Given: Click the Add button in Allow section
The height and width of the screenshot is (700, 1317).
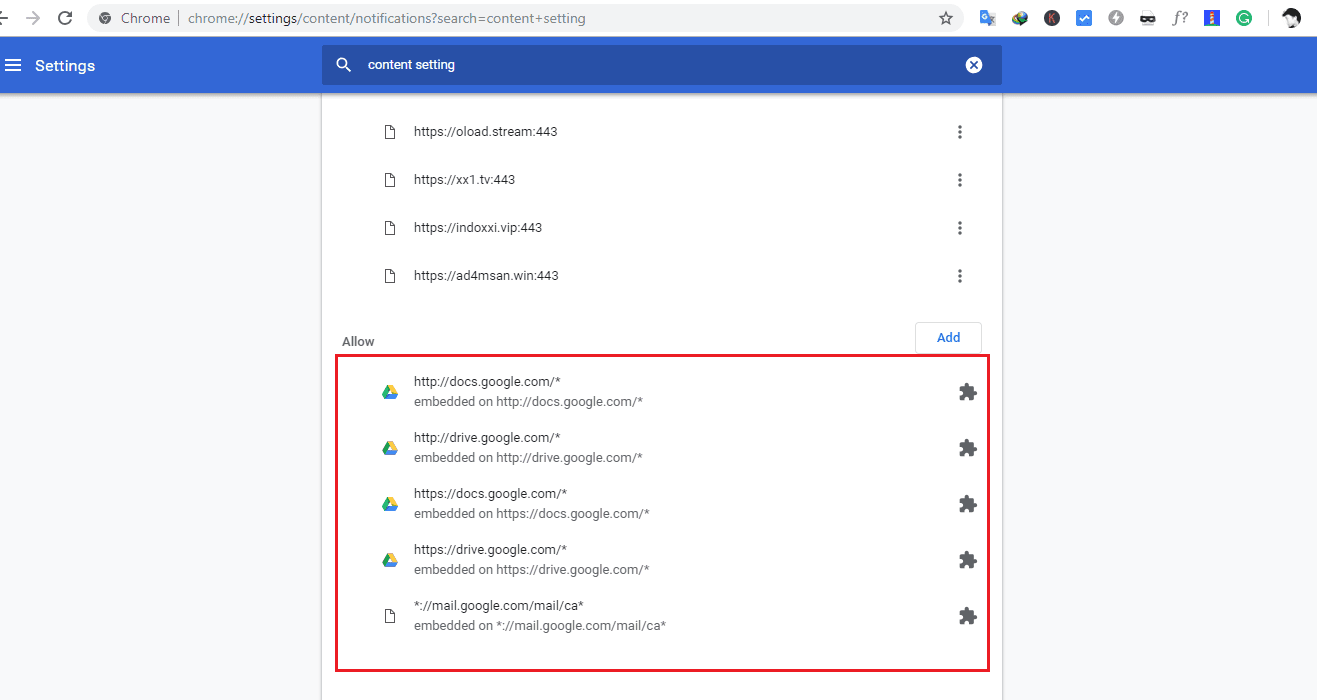Looking at the screenshot, I should [x=948, y=338].
